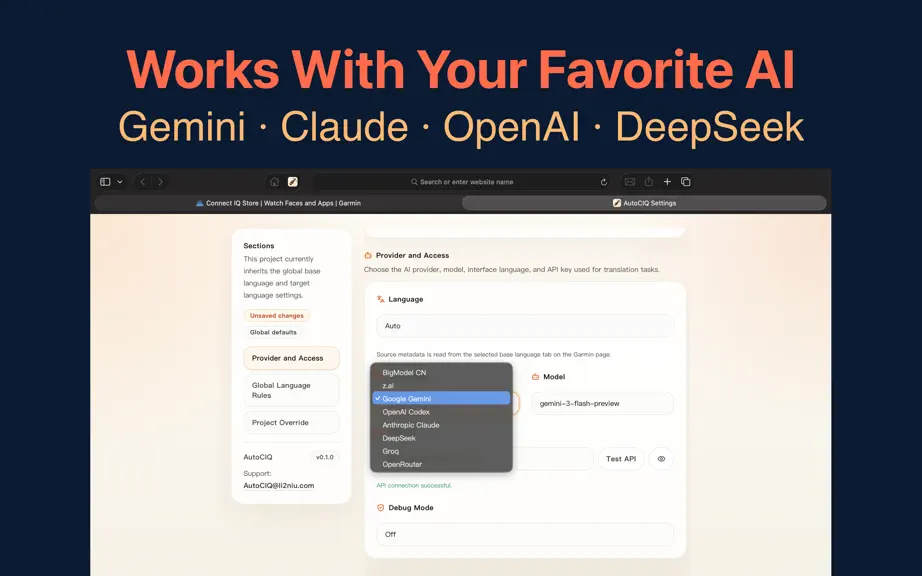Select Google Gemini in provider list
The height and width of the screenshot is (576, 922).
point(441,398)
